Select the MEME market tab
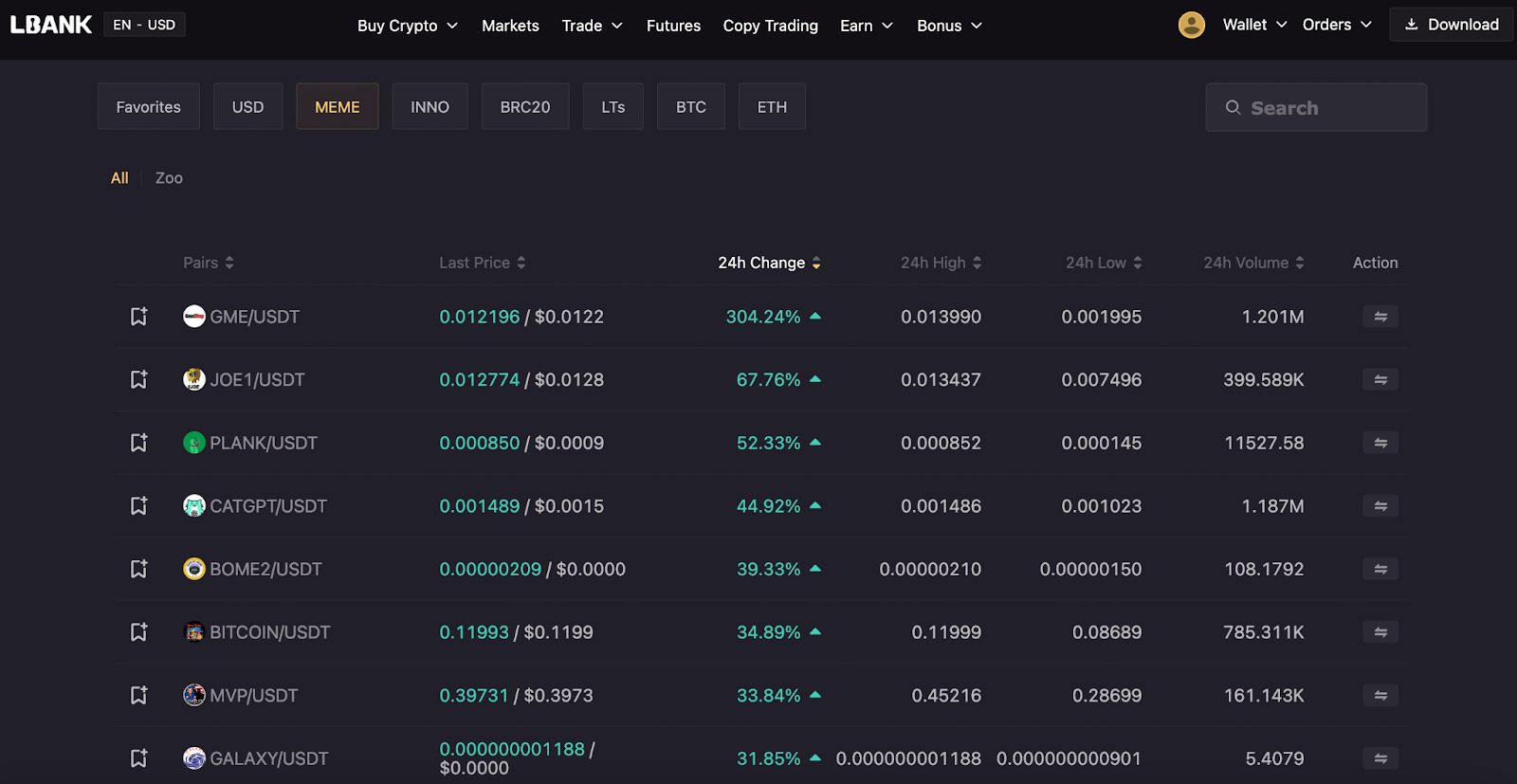The height and width of the screenshot is (784, 1517). tap(338, 107)
